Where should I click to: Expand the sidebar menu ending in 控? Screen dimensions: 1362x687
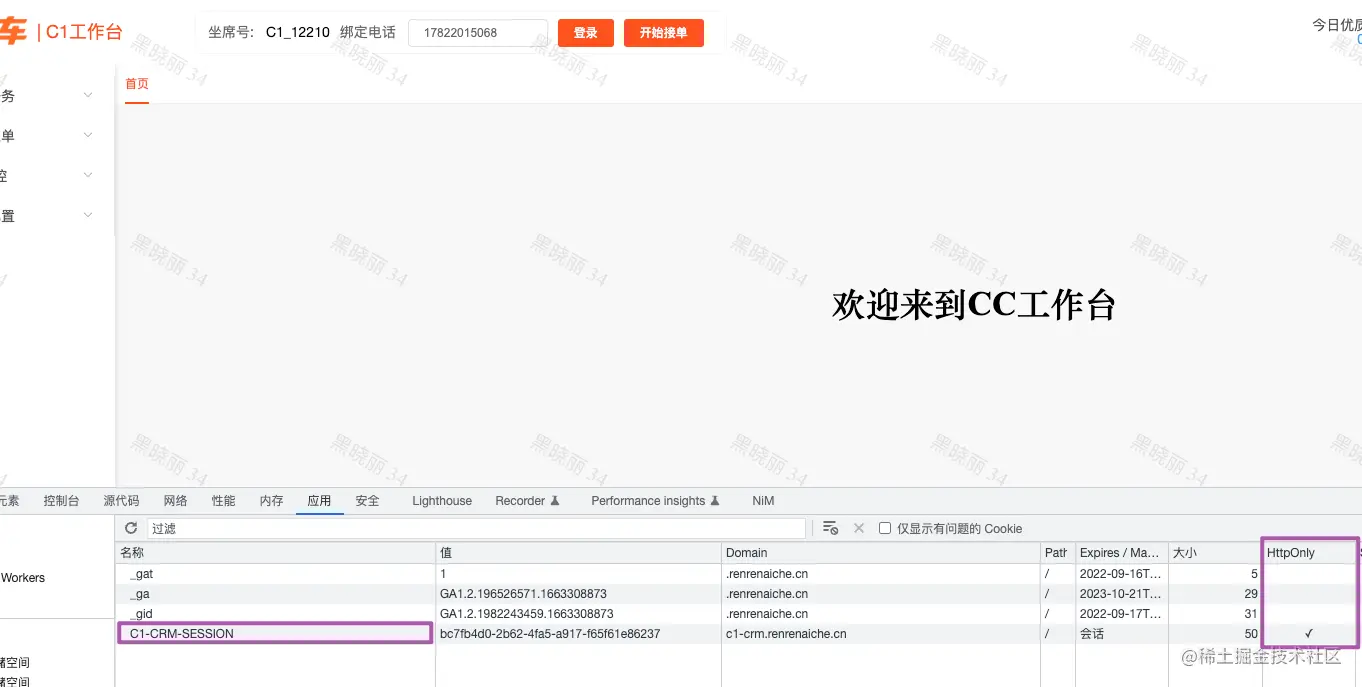[88, 176]
